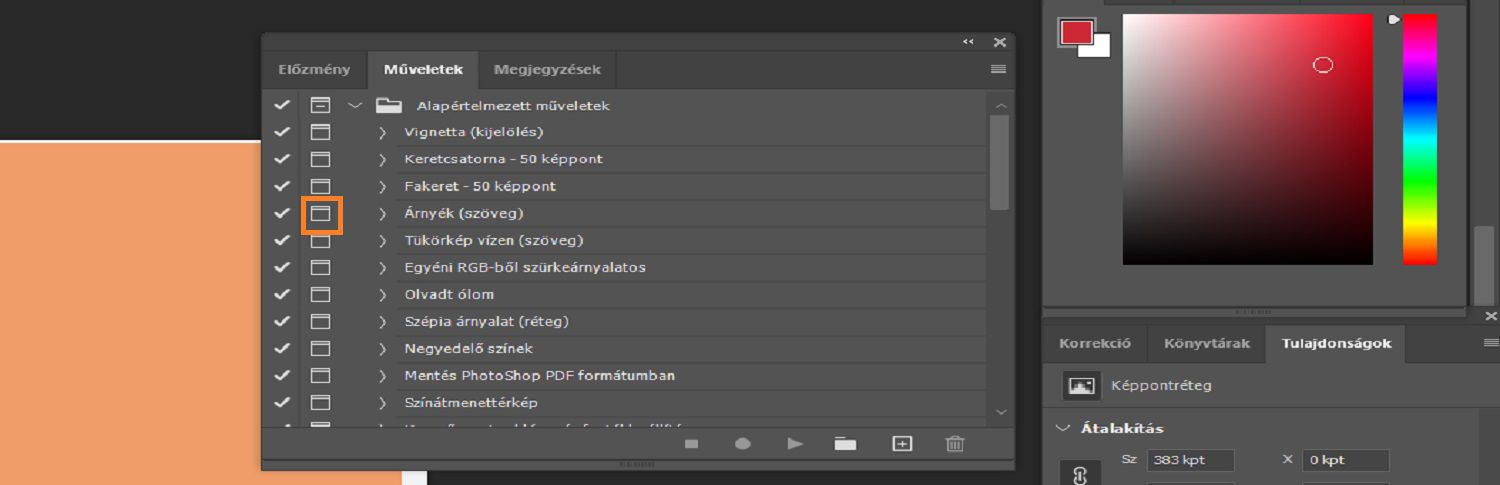
Task: Toggle the width-height link chain icon
Action: point(1079,476)
